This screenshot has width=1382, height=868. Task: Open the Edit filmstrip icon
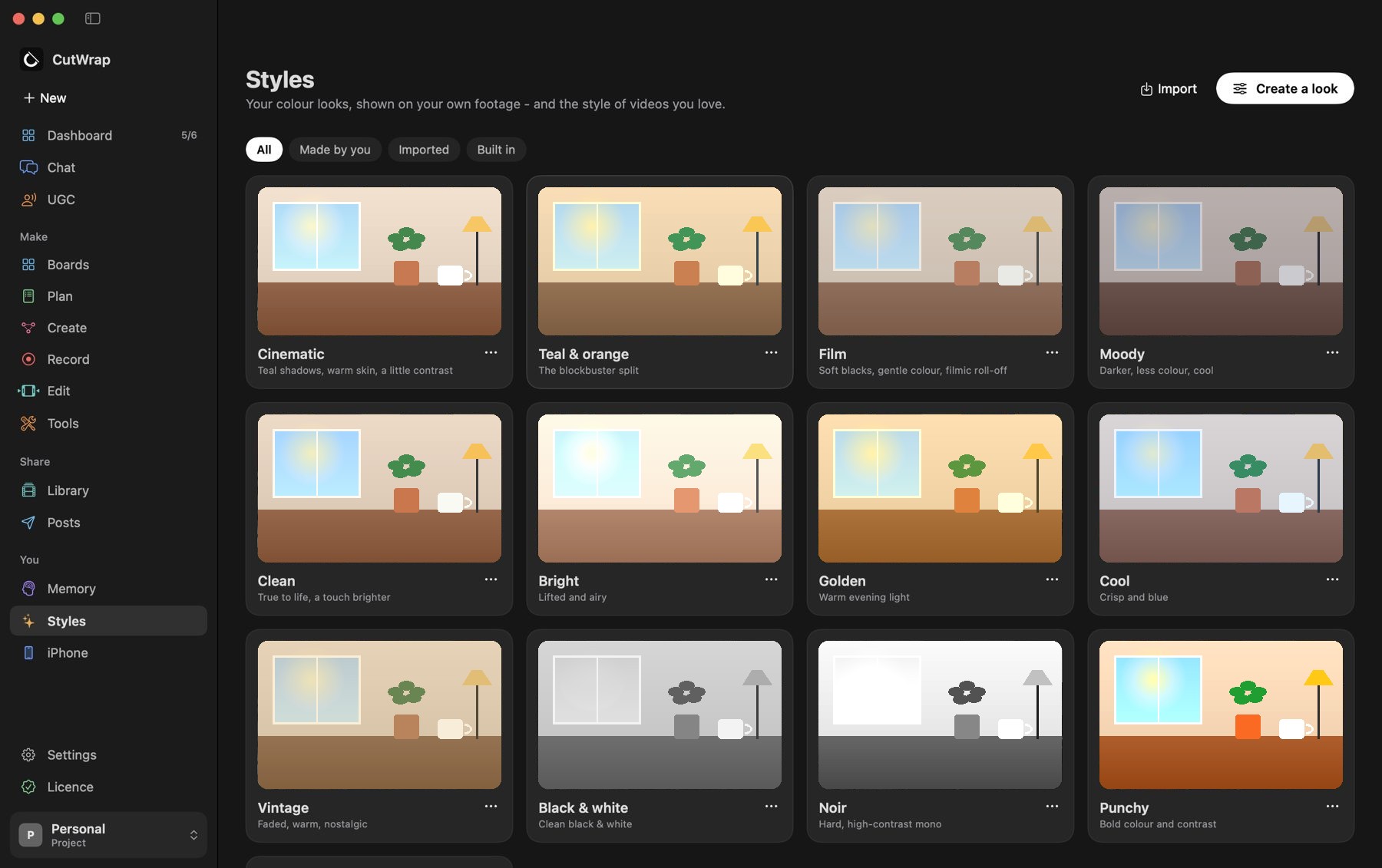coord(28,391)
